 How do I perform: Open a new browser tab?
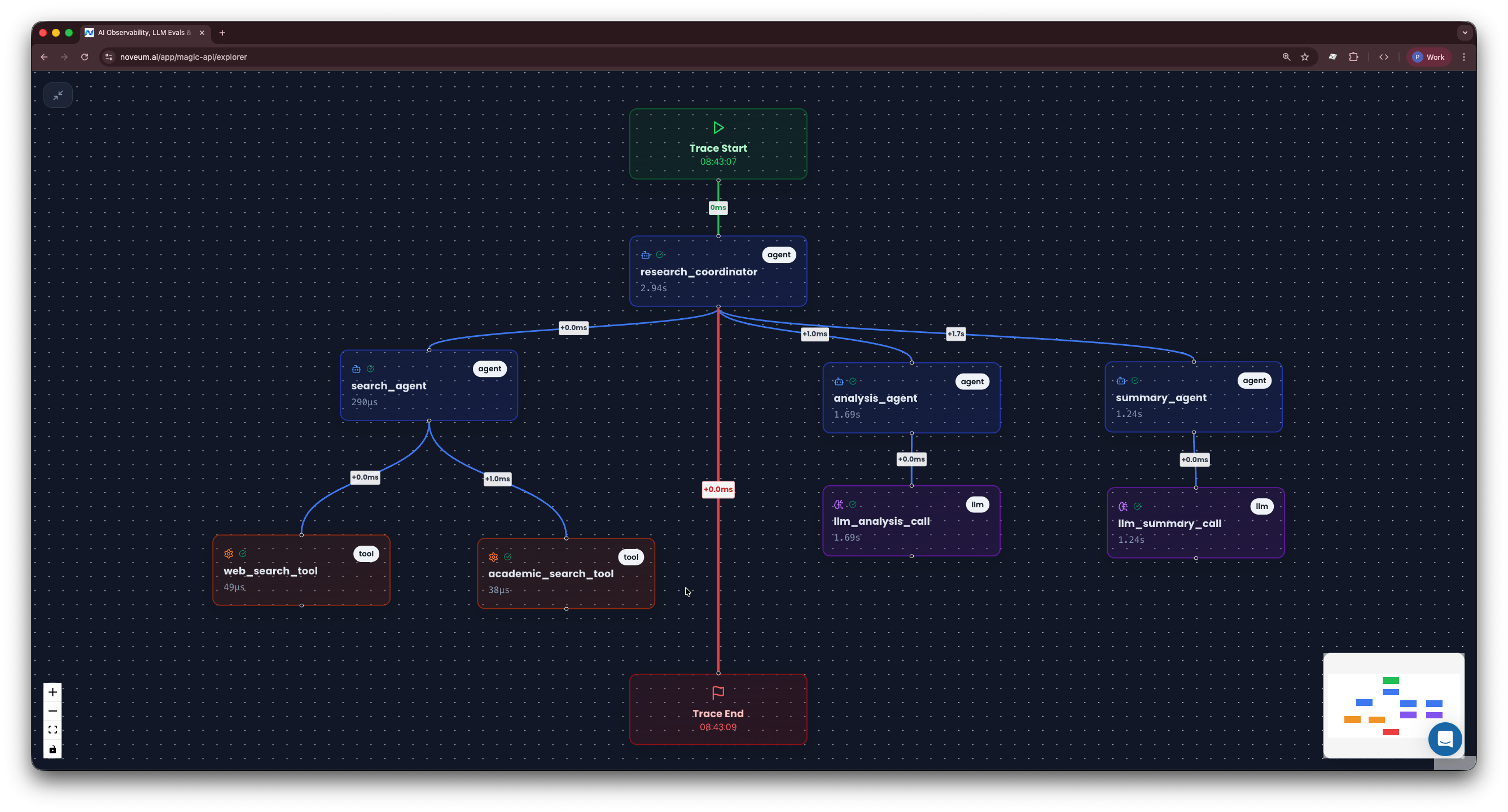pos(222,33)
